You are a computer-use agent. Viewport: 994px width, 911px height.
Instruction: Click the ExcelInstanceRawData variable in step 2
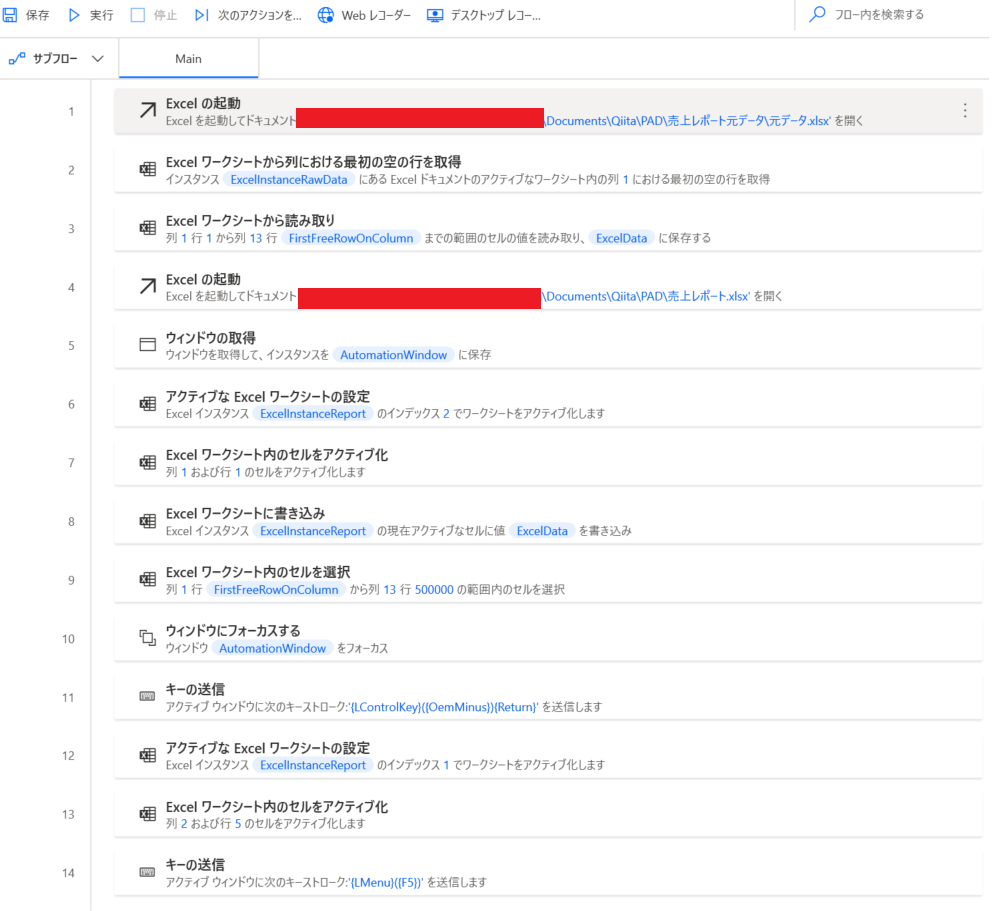pyautogui.click(x=288, y=179)
